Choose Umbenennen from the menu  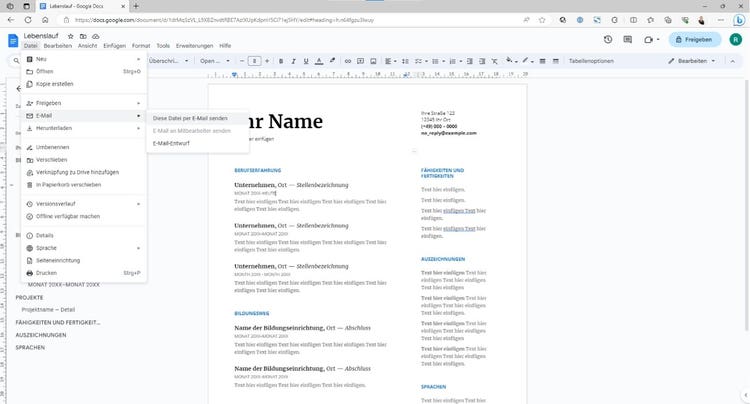coord(84,147)
